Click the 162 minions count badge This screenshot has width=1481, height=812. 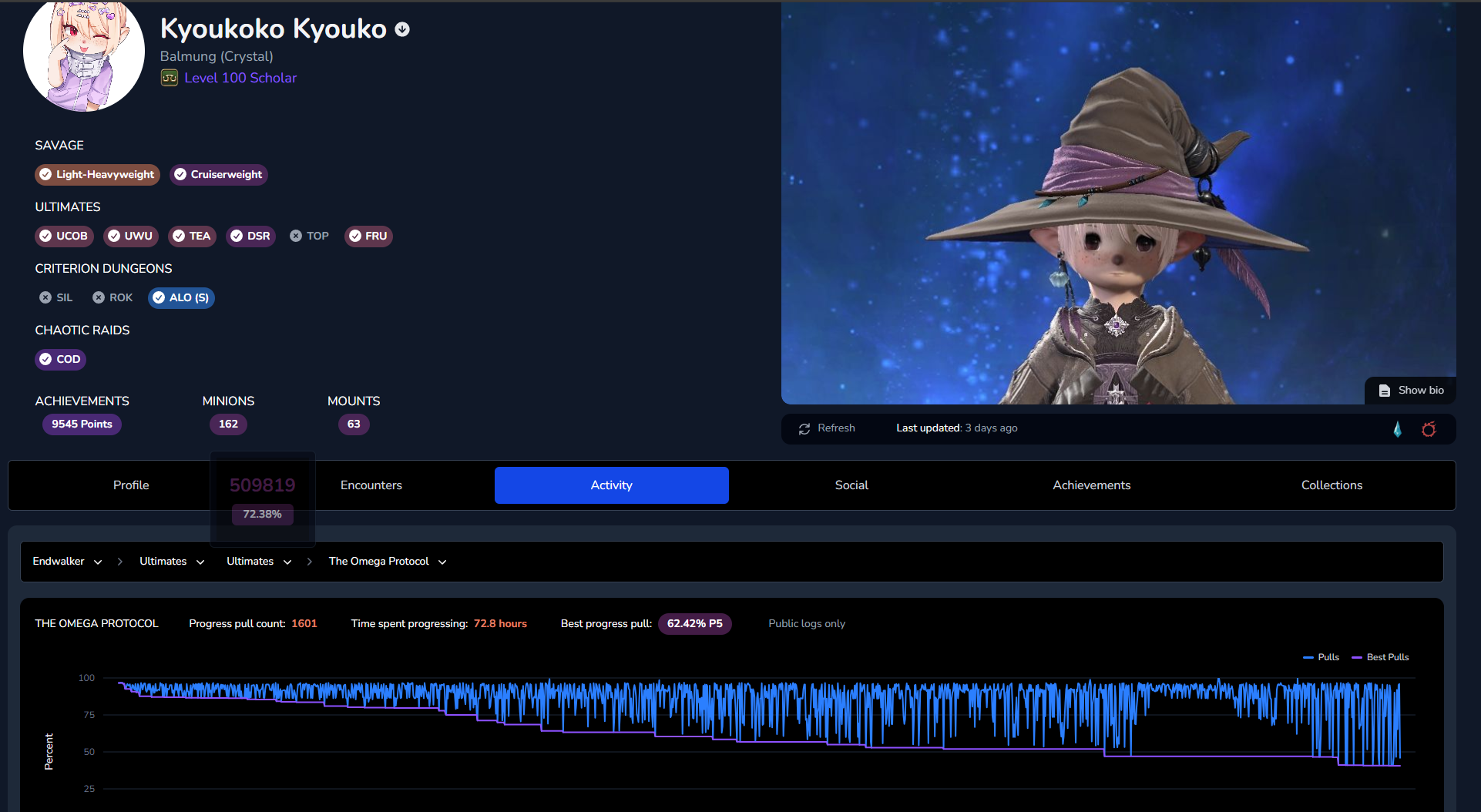(228, 424)
